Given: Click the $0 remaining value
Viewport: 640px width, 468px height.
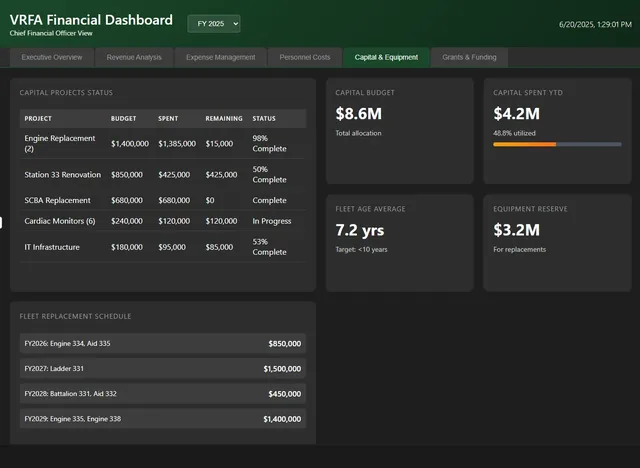Looking at the screenshot, I should pos(210,200).
